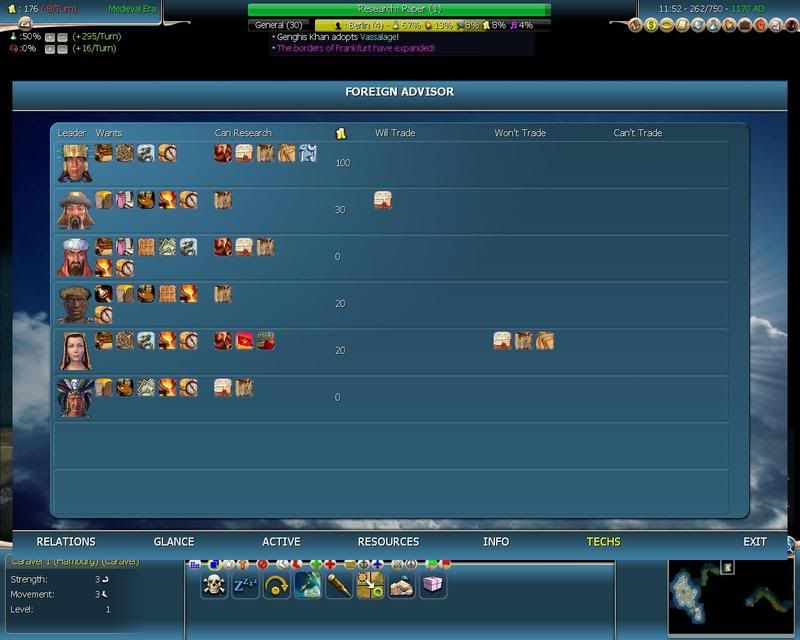Click the 'Wants' column header
This screenshot has height=640, width=800.
(x=109, y=133)
